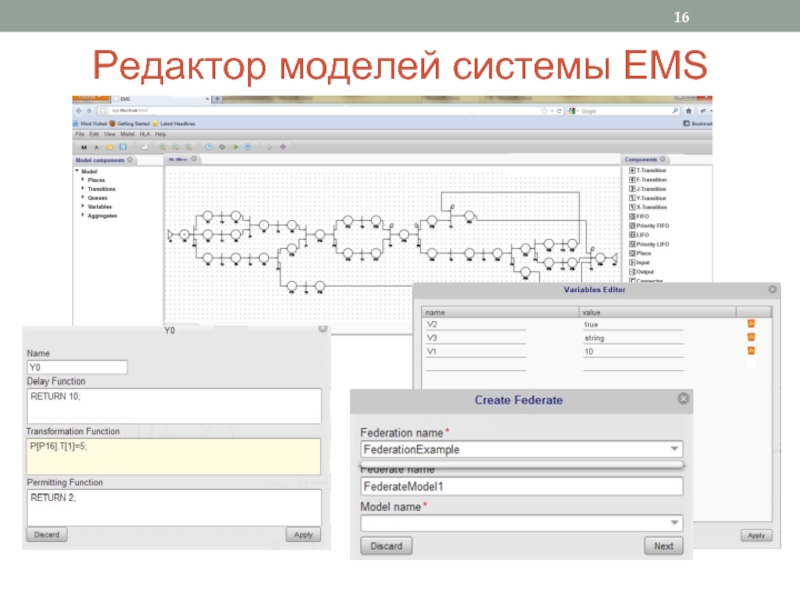Click the browser reload icon
Viewport: 800px width, 600px height.
tap(559, 111)
